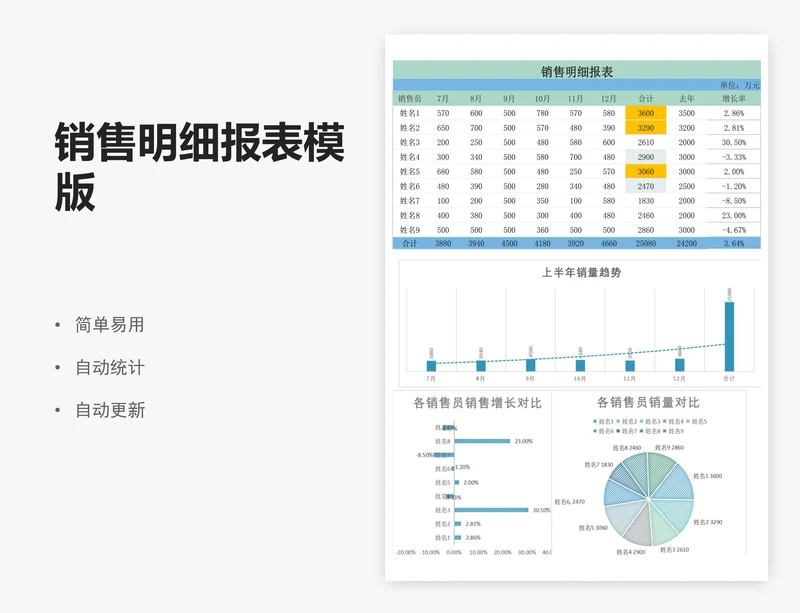Click the large heading 销售明细报表模版
Image resolution: width=800 pixels, height=613 pixels.
click(199, 166)
